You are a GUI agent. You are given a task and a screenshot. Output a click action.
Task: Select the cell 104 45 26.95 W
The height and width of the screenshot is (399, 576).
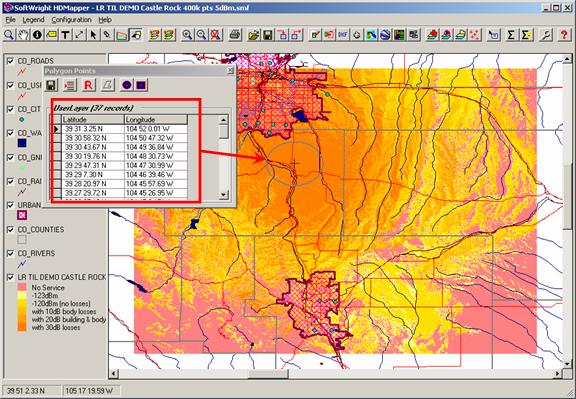tap(156, 193)
